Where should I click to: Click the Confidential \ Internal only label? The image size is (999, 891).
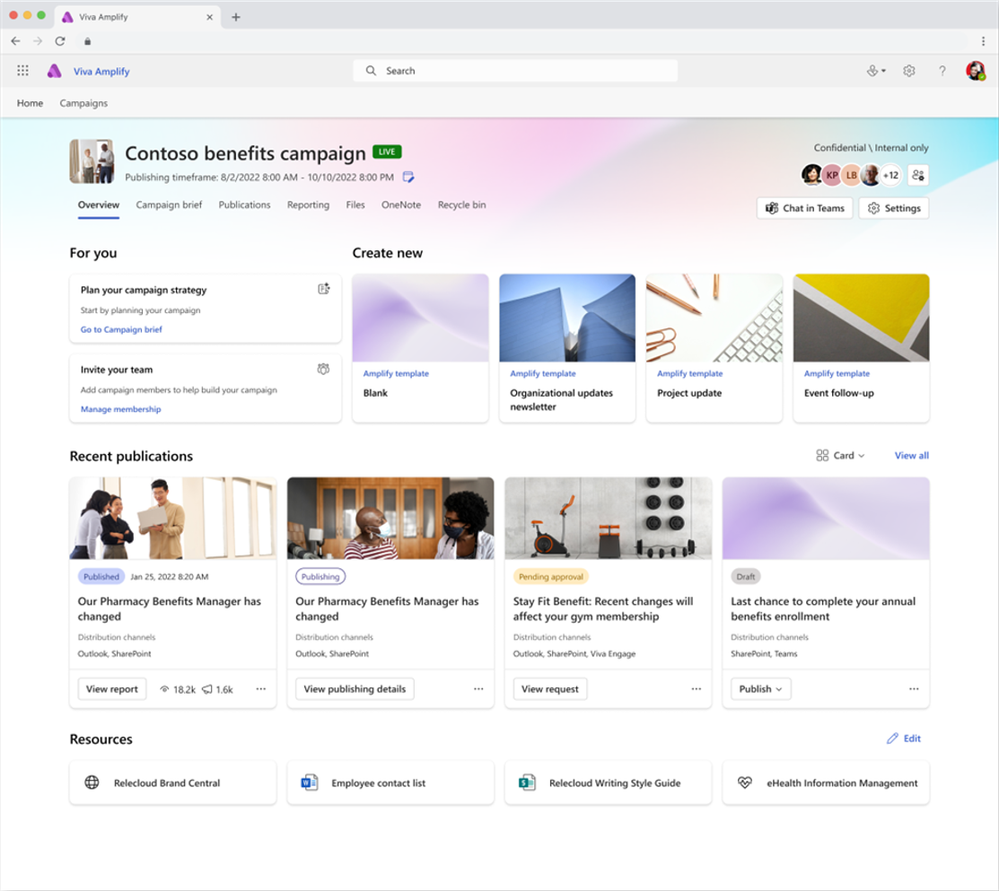pos(871,147)
